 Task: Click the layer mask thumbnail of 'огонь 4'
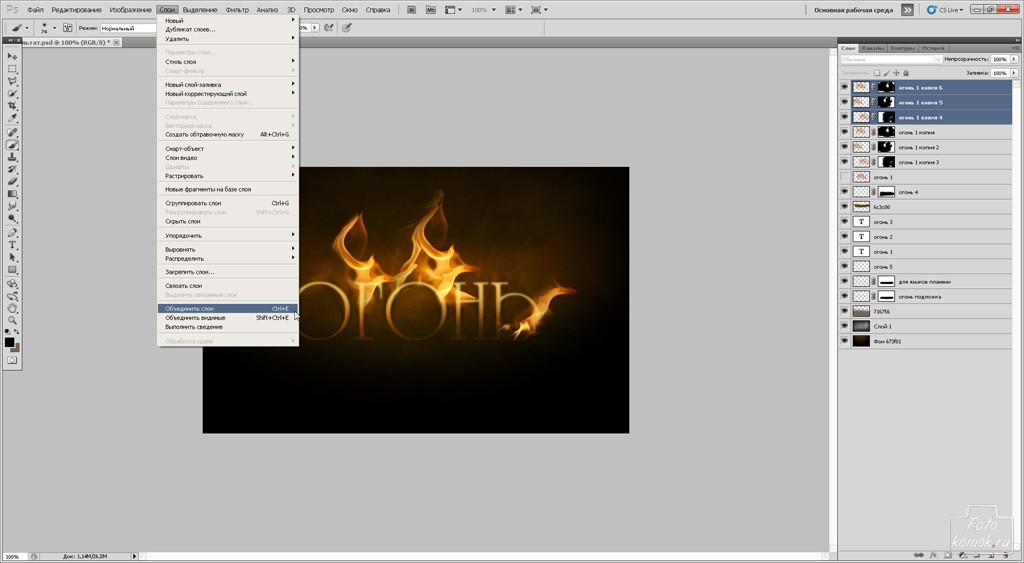coord(886,192)
